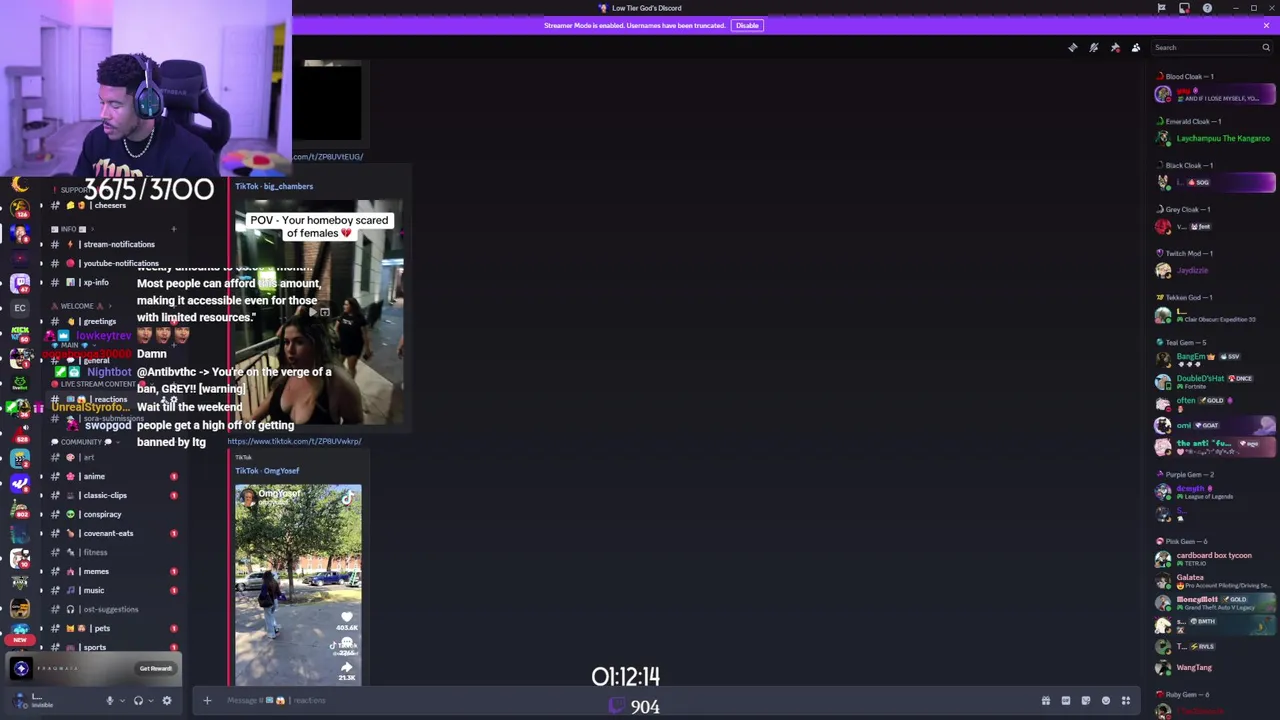Toggle the microphone mute icon
Image resolution: width=1280 pixels, height=720 pixels.
pyautogui.click(x=110, y=700)
